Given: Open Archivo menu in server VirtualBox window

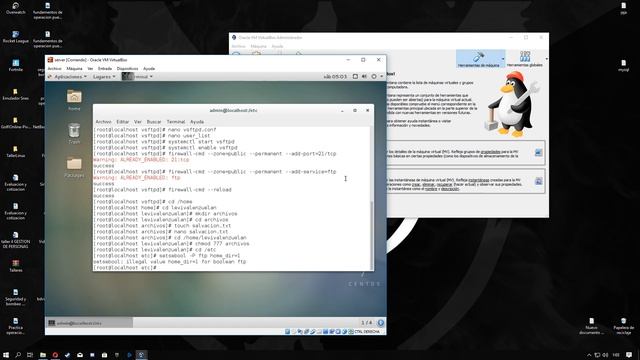Looking at the screenshot, I should (x=54, y=69).
